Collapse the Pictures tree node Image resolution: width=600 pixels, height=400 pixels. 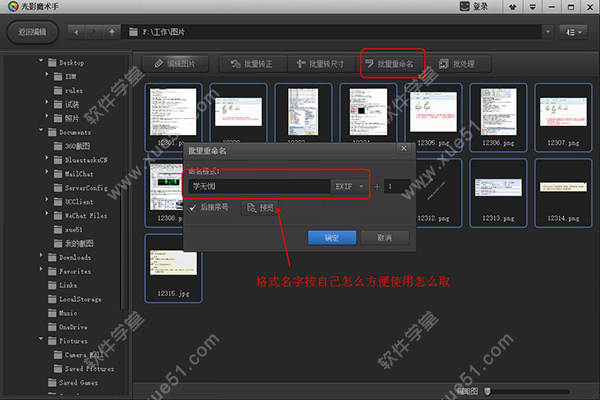click(x=41, y=338)
